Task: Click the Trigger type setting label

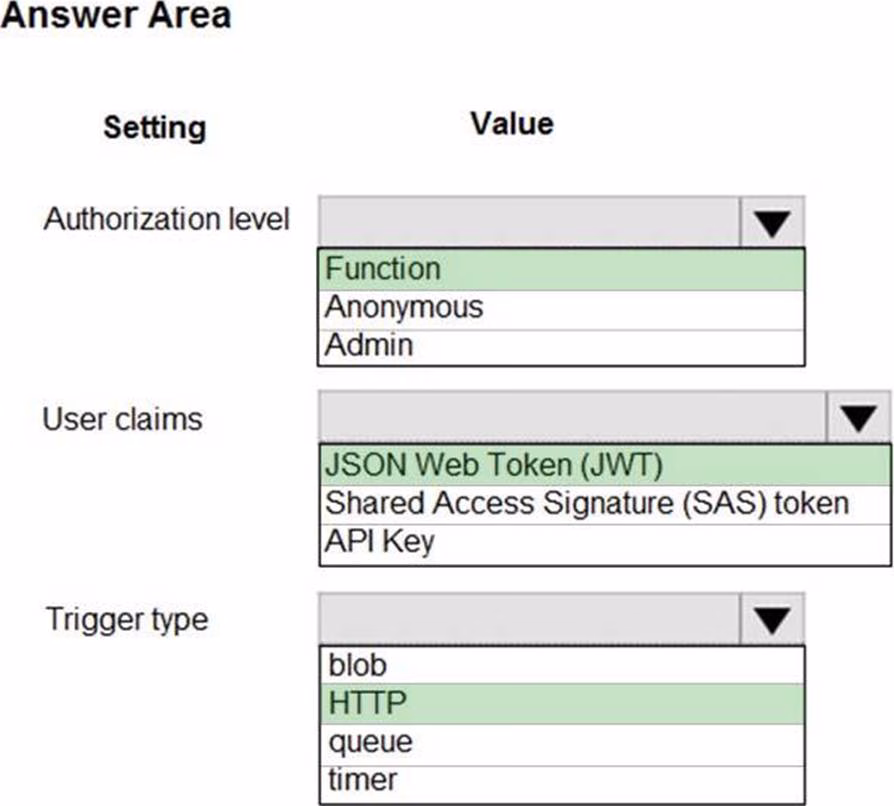Action: [126, 619]
